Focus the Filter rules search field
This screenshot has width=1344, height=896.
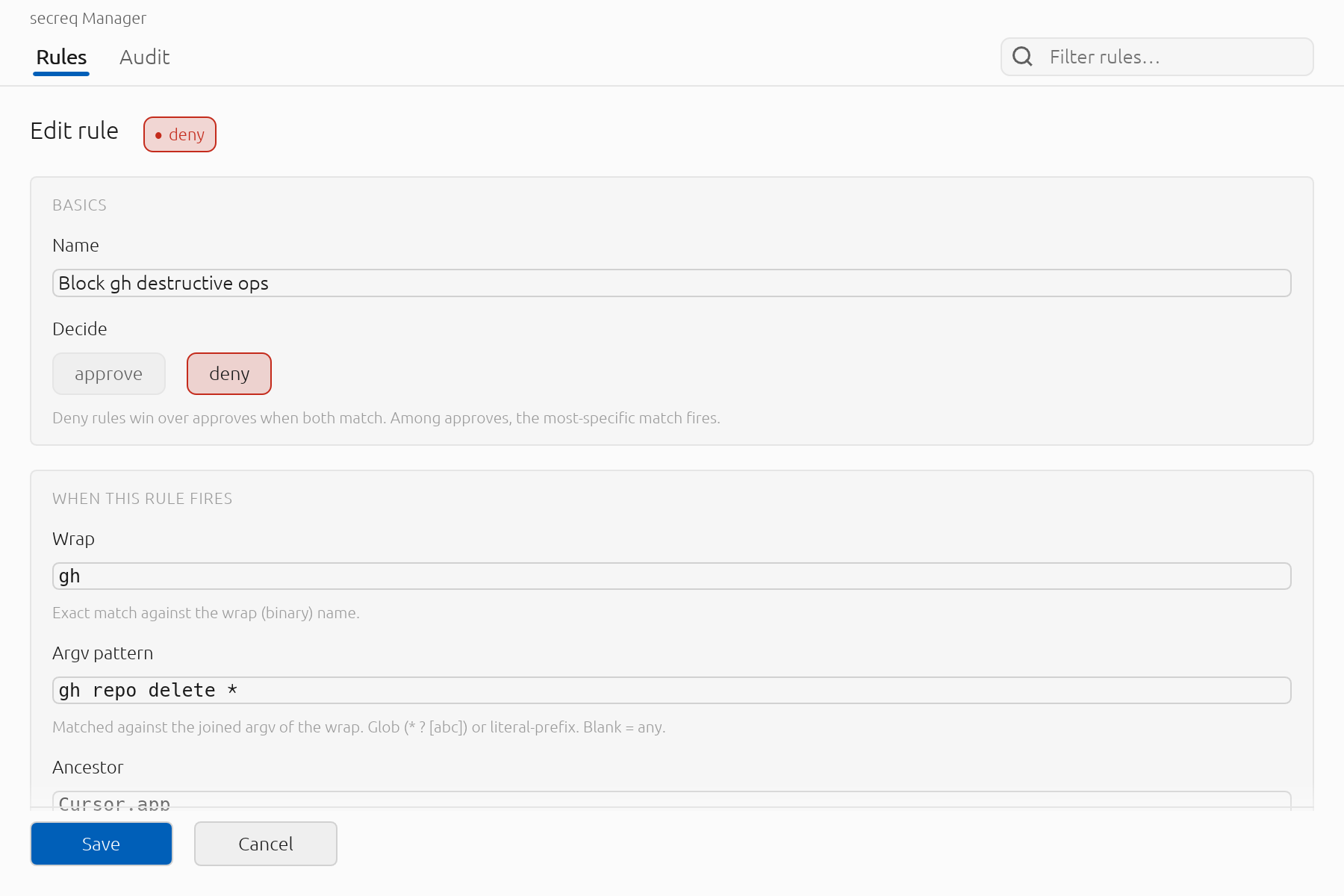1157,57
